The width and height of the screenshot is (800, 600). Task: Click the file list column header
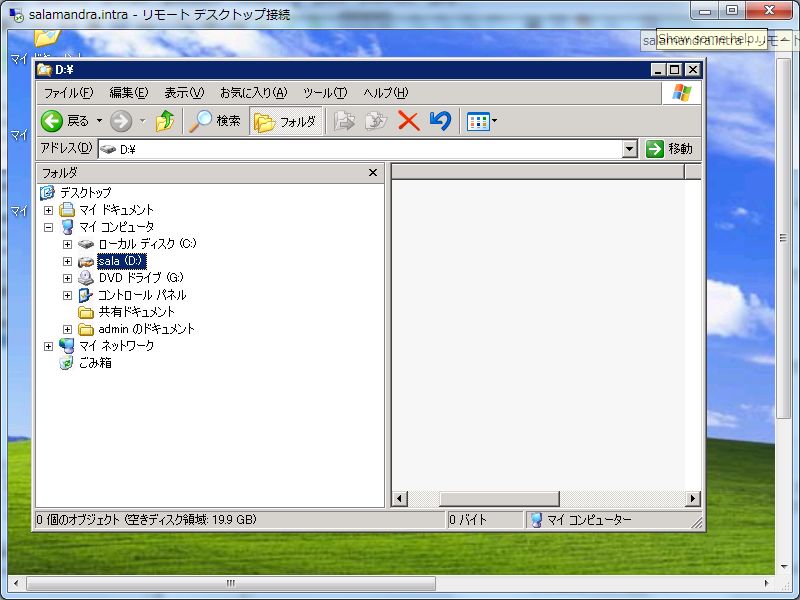[538, 172]
